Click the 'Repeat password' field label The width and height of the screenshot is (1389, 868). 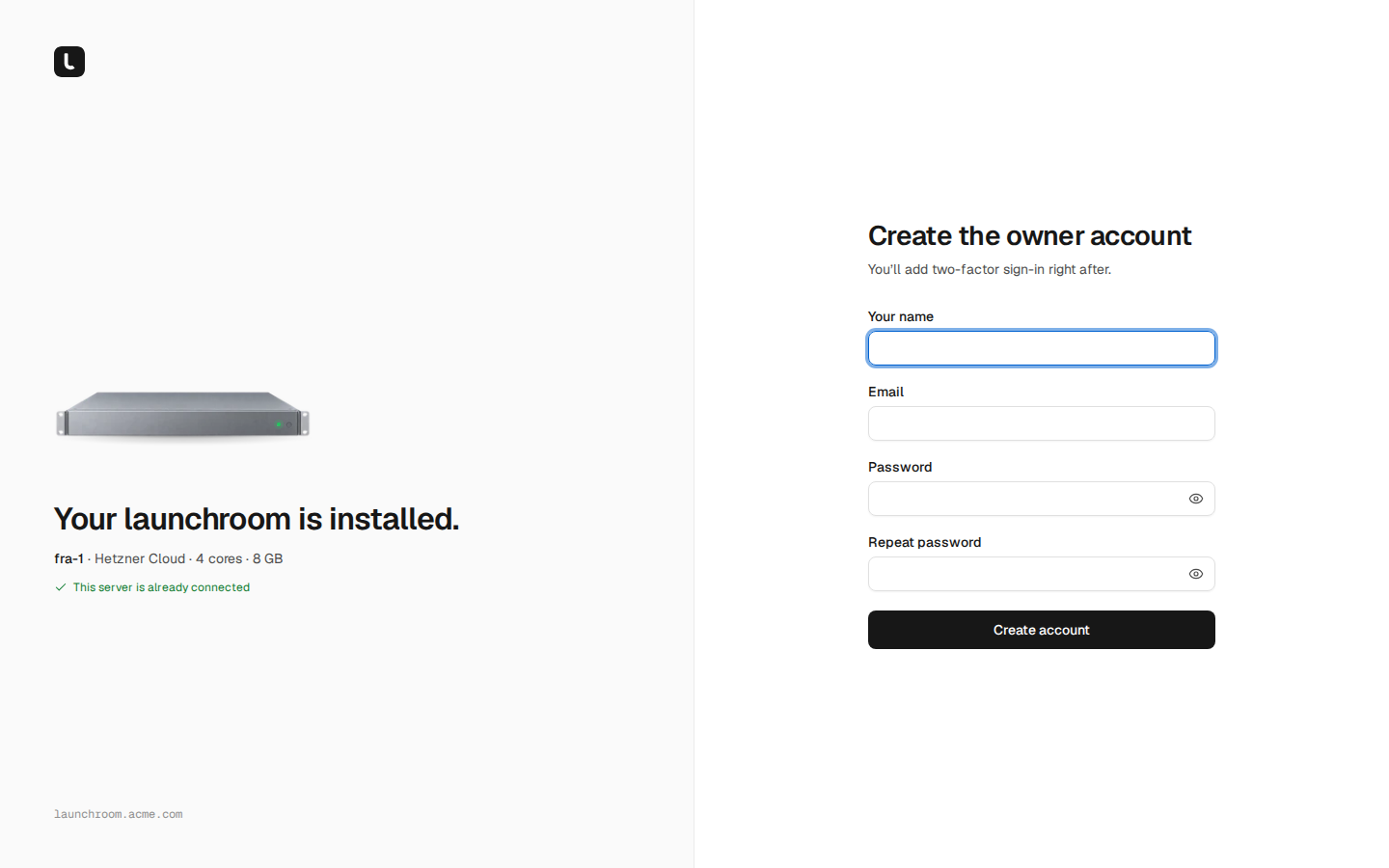pyautogui.click(x=924, y=542)
